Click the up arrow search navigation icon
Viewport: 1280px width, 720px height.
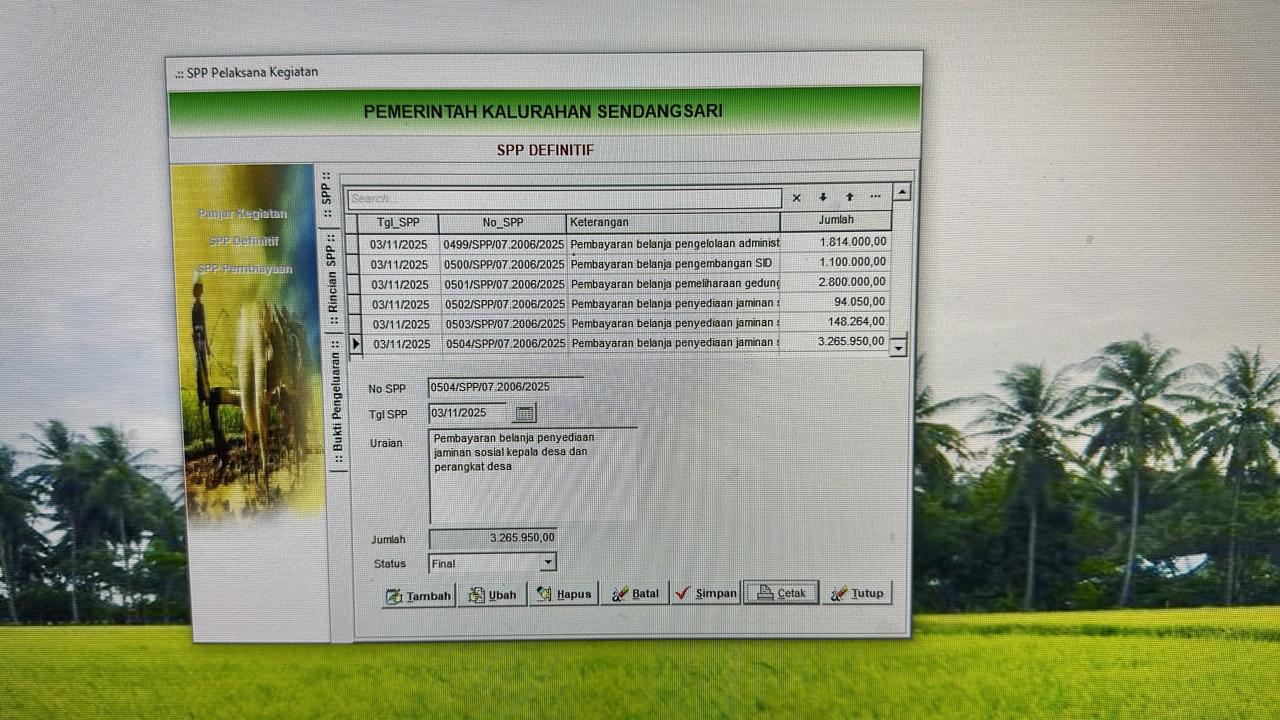849,198
